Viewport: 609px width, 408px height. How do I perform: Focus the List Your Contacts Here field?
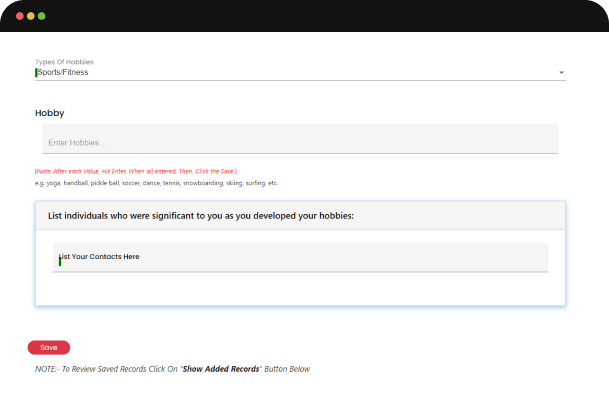point(300,257)
